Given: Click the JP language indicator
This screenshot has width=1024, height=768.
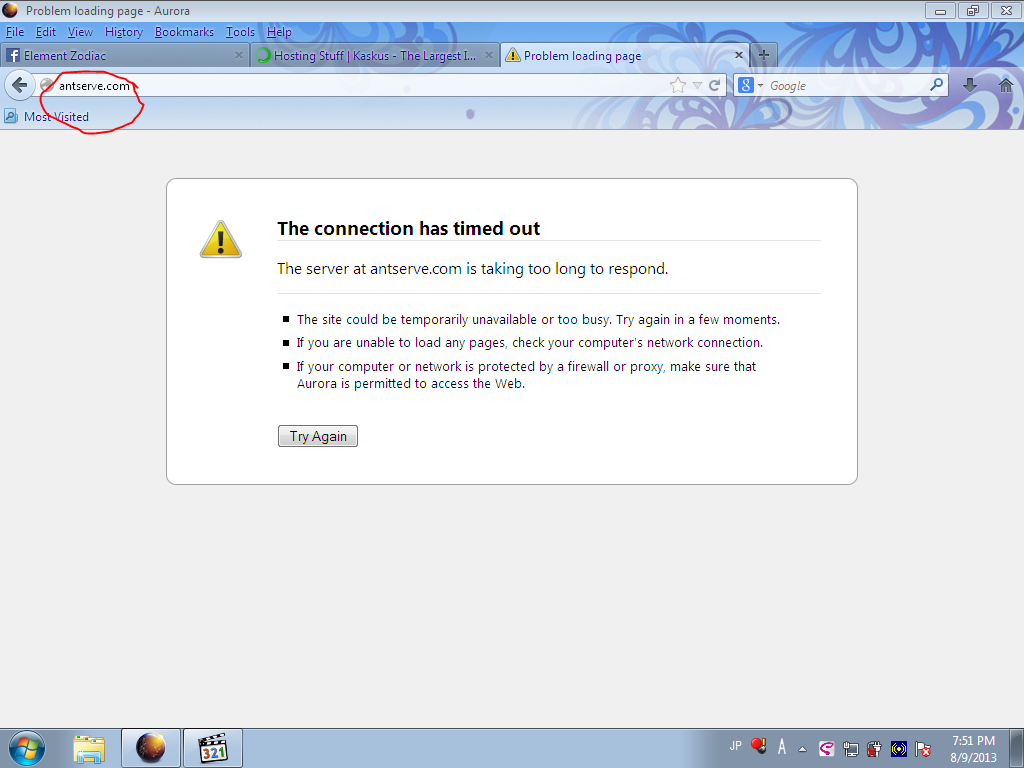Looking at the screenshot, I should 735,746.
